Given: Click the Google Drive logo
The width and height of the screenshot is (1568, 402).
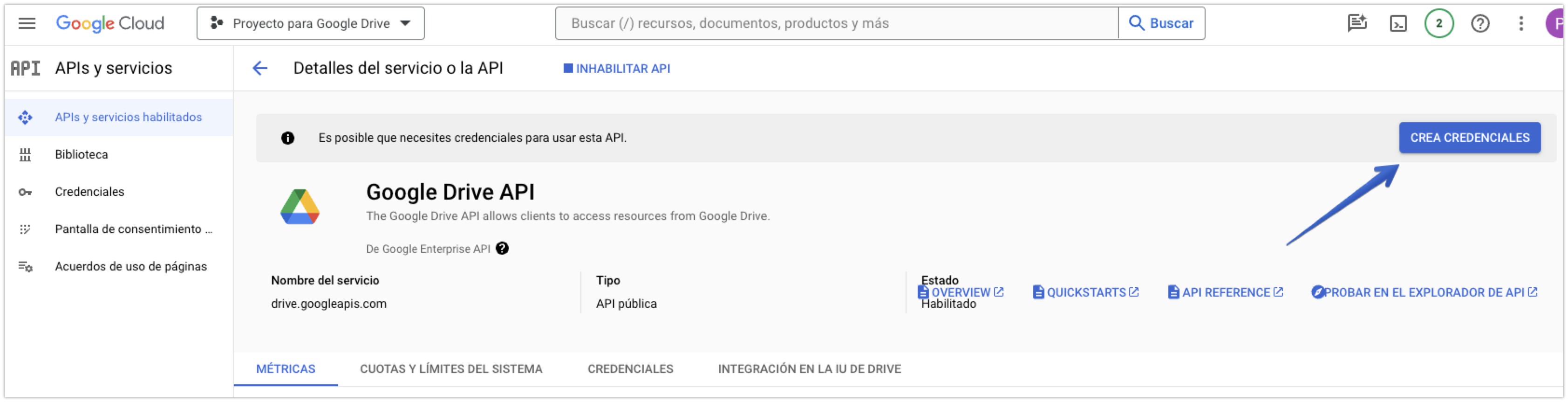Looking at the screenshot, I should click(300, 207).
